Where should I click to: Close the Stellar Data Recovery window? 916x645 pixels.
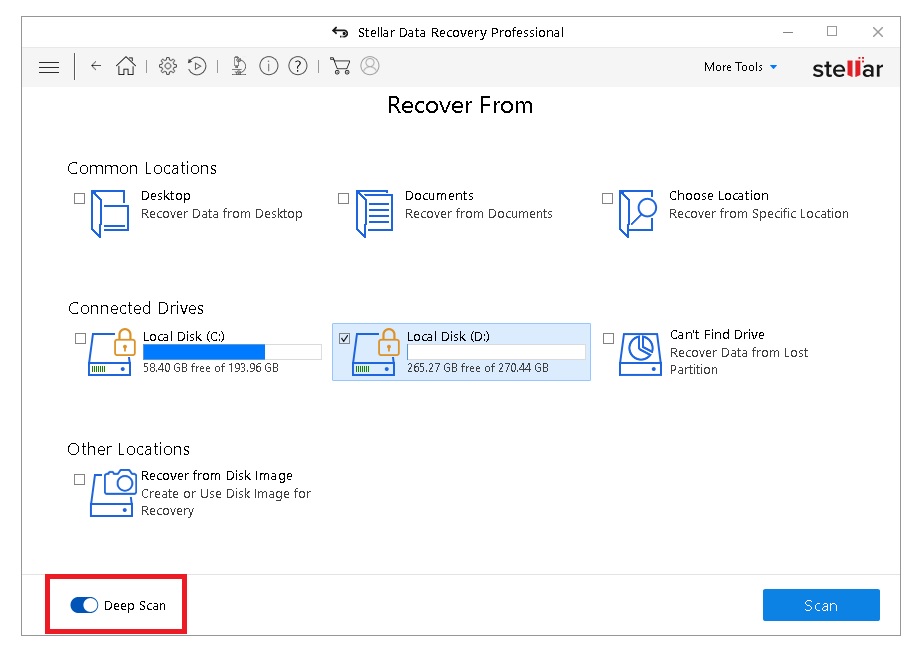coord(877,32)
